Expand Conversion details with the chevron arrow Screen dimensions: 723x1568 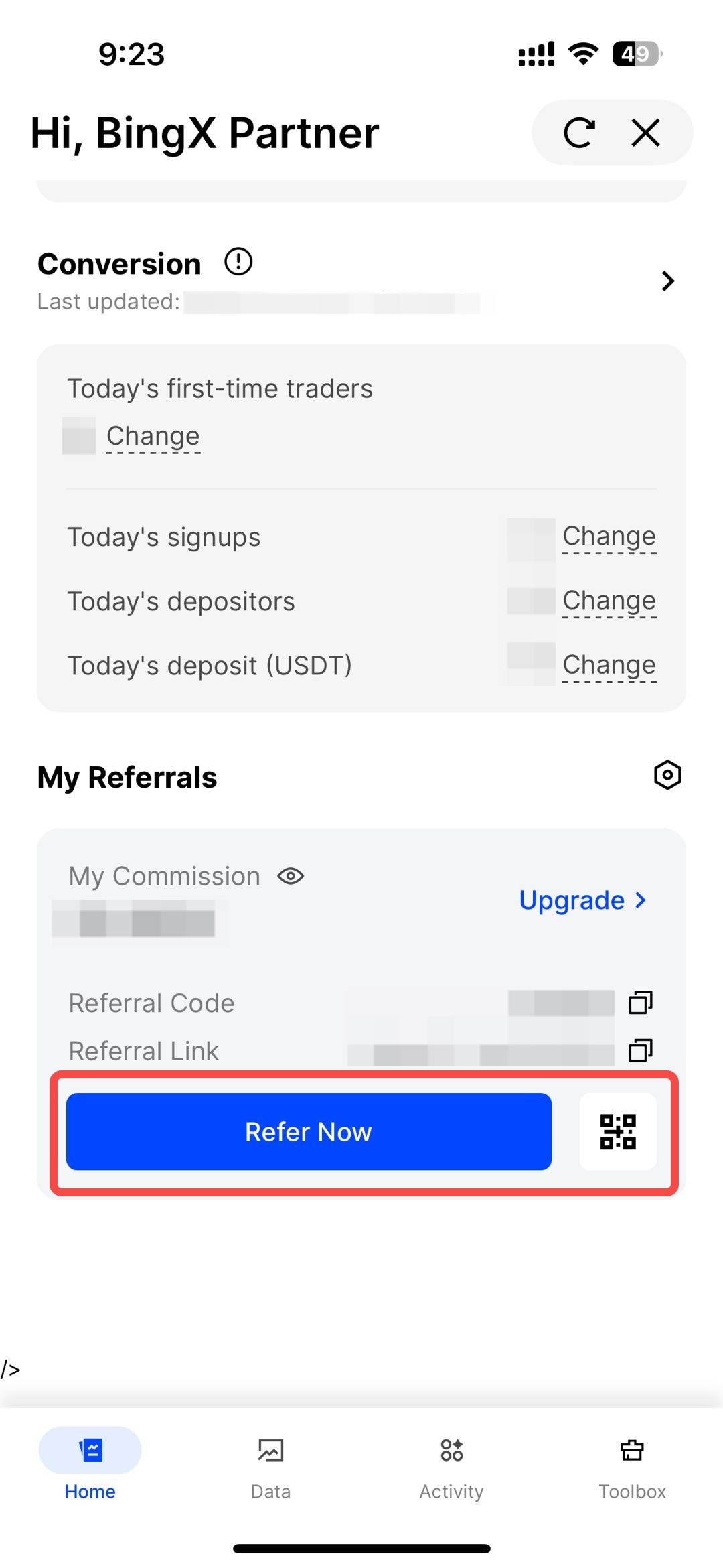(667, 281)
